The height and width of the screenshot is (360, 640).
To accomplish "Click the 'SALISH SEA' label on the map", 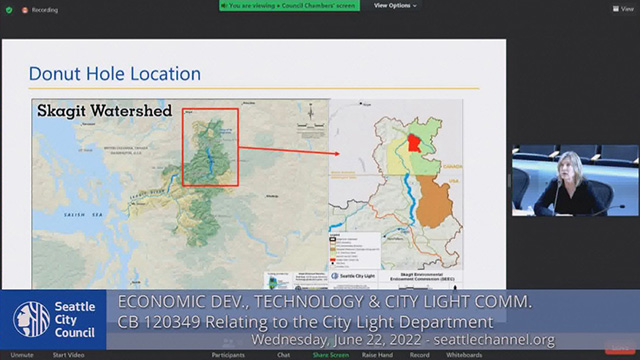I will [x=83, y=215].
